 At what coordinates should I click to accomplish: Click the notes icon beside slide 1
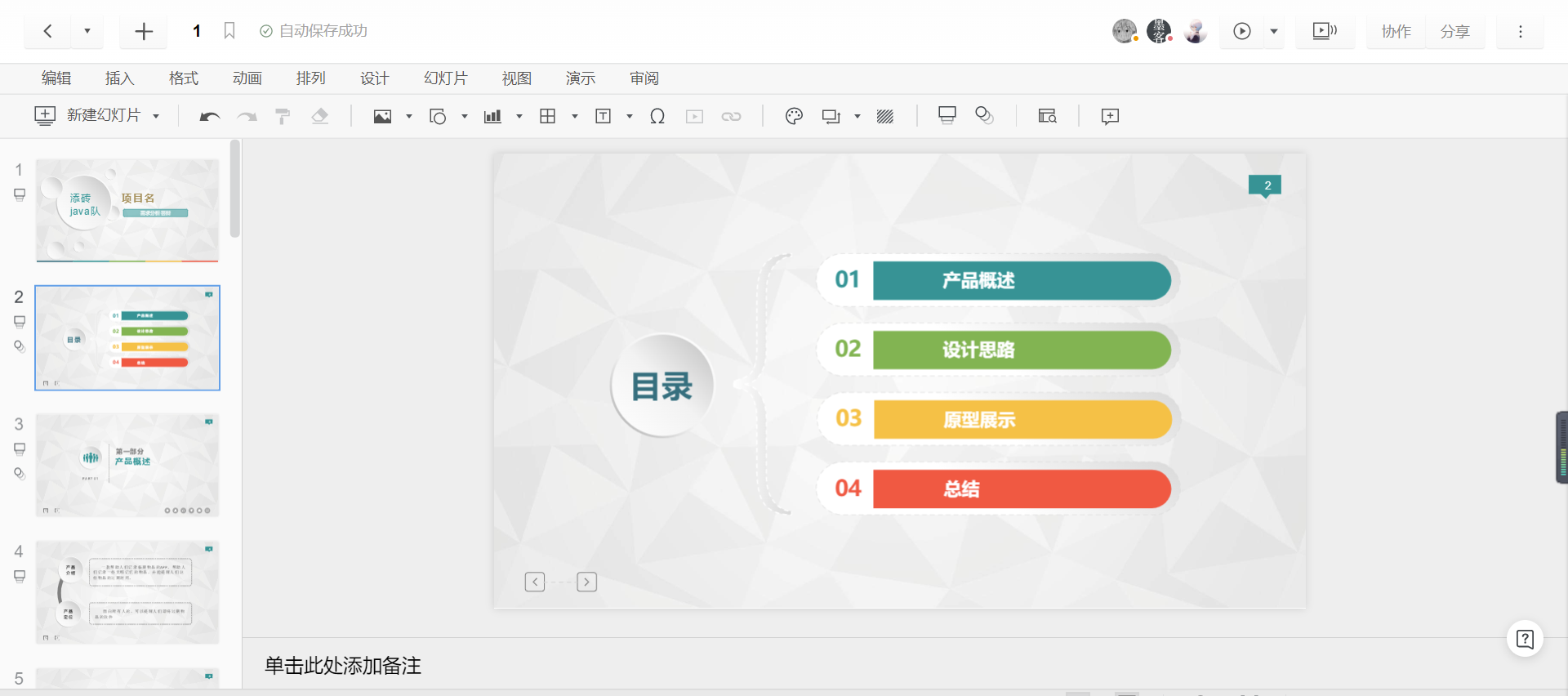tap(20, 195)
